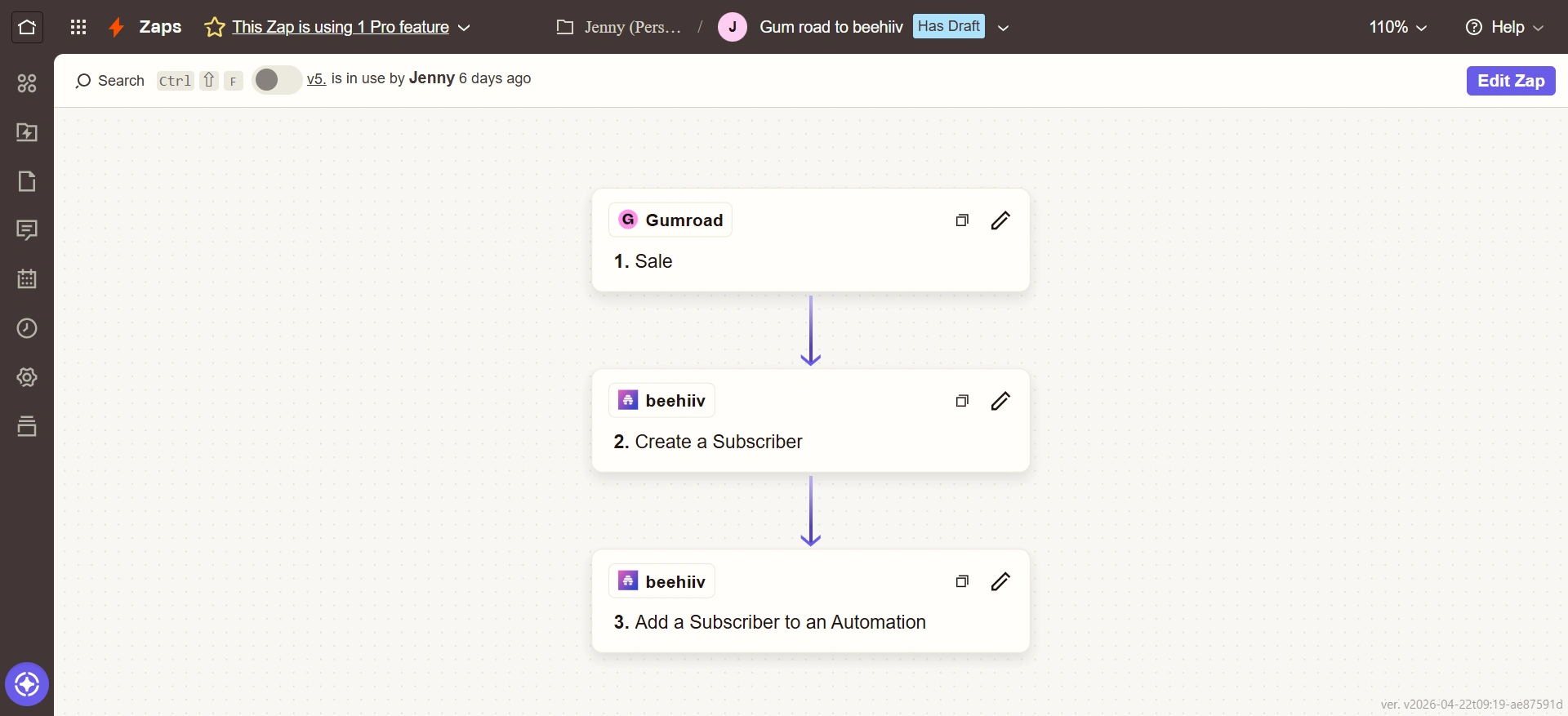Open the Pro feature notice link
The height and width of the screenshot is (716, 1568).
point(341,27)
